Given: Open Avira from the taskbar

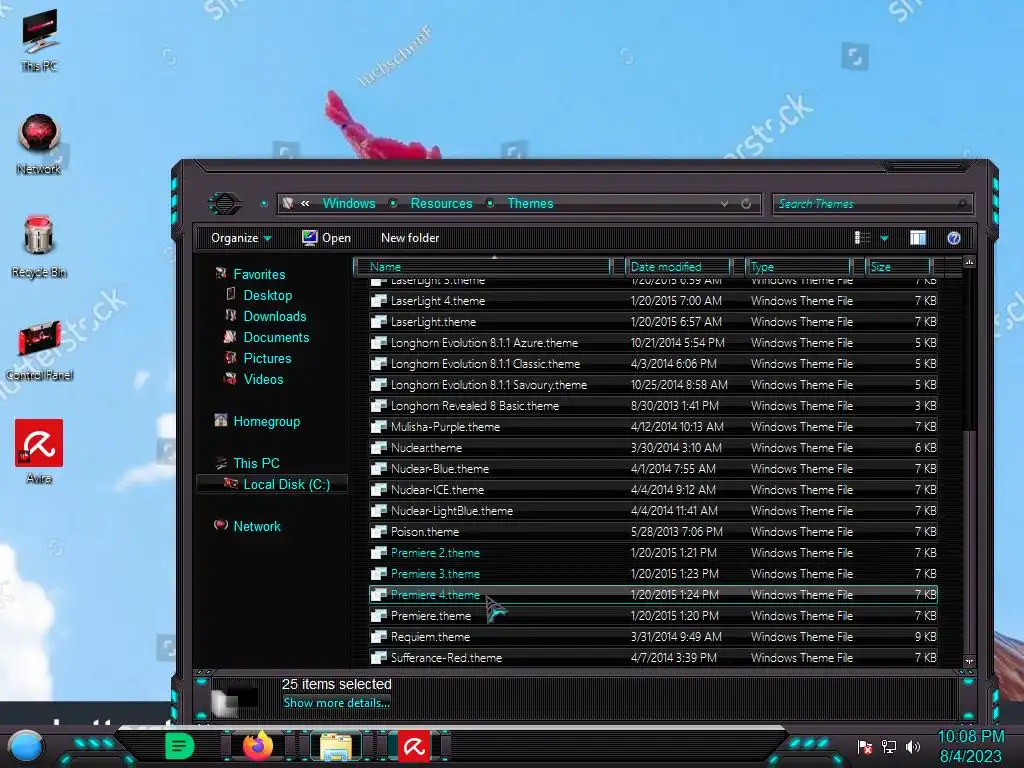Looking at the screenshot, I should (x=414, y=746).
